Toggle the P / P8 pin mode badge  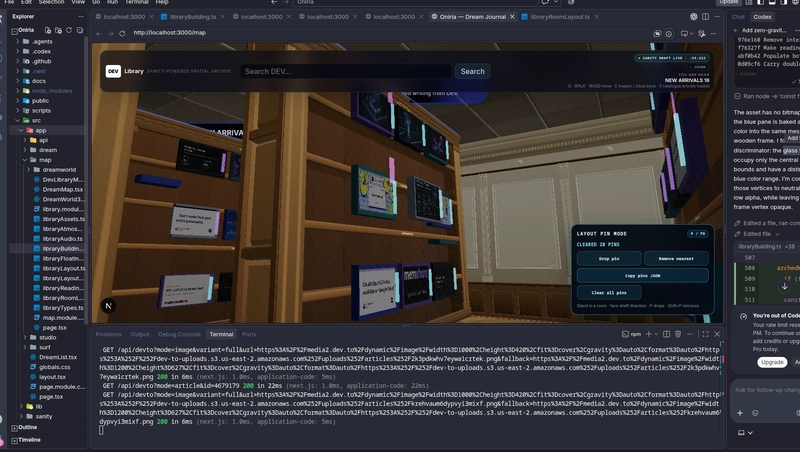pyautogui.click(x=697, y=234)
